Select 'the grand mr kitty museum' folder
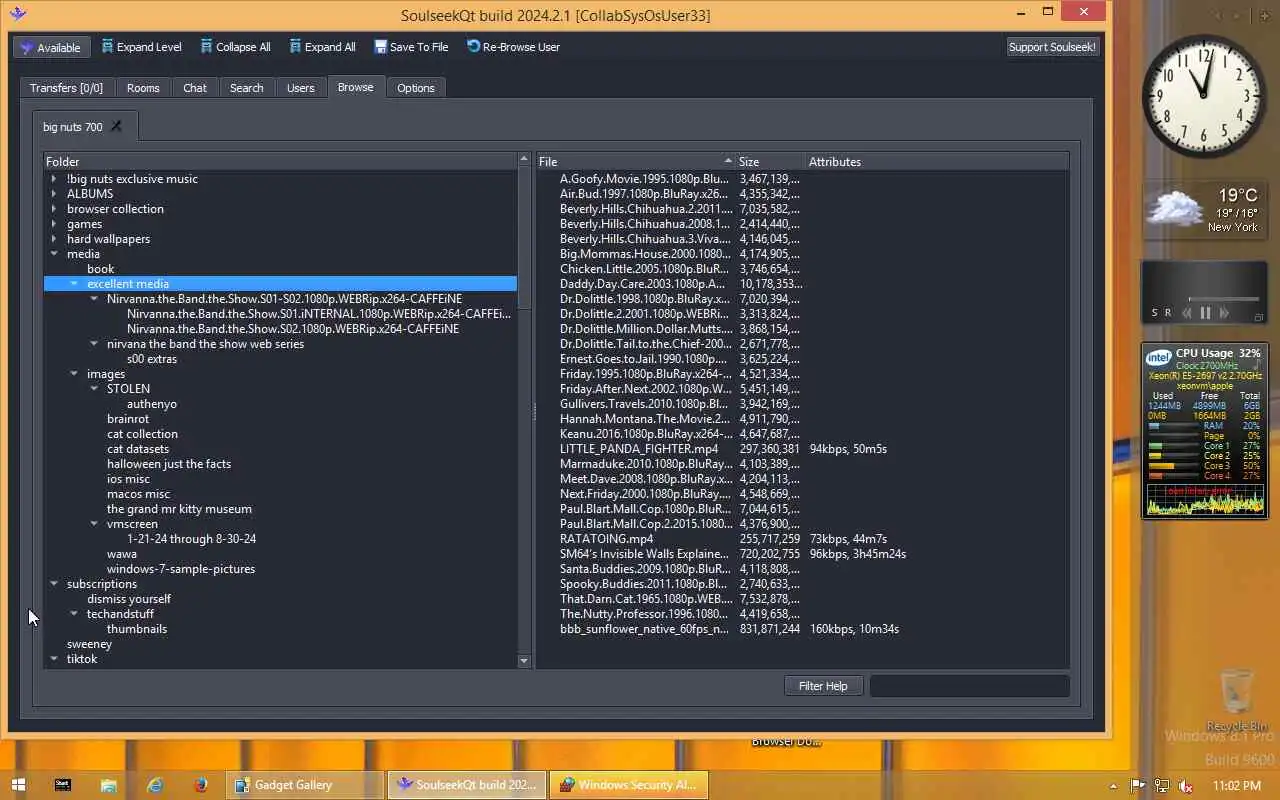This screenshot has width=1280, height=800. (x=179, y=509)
